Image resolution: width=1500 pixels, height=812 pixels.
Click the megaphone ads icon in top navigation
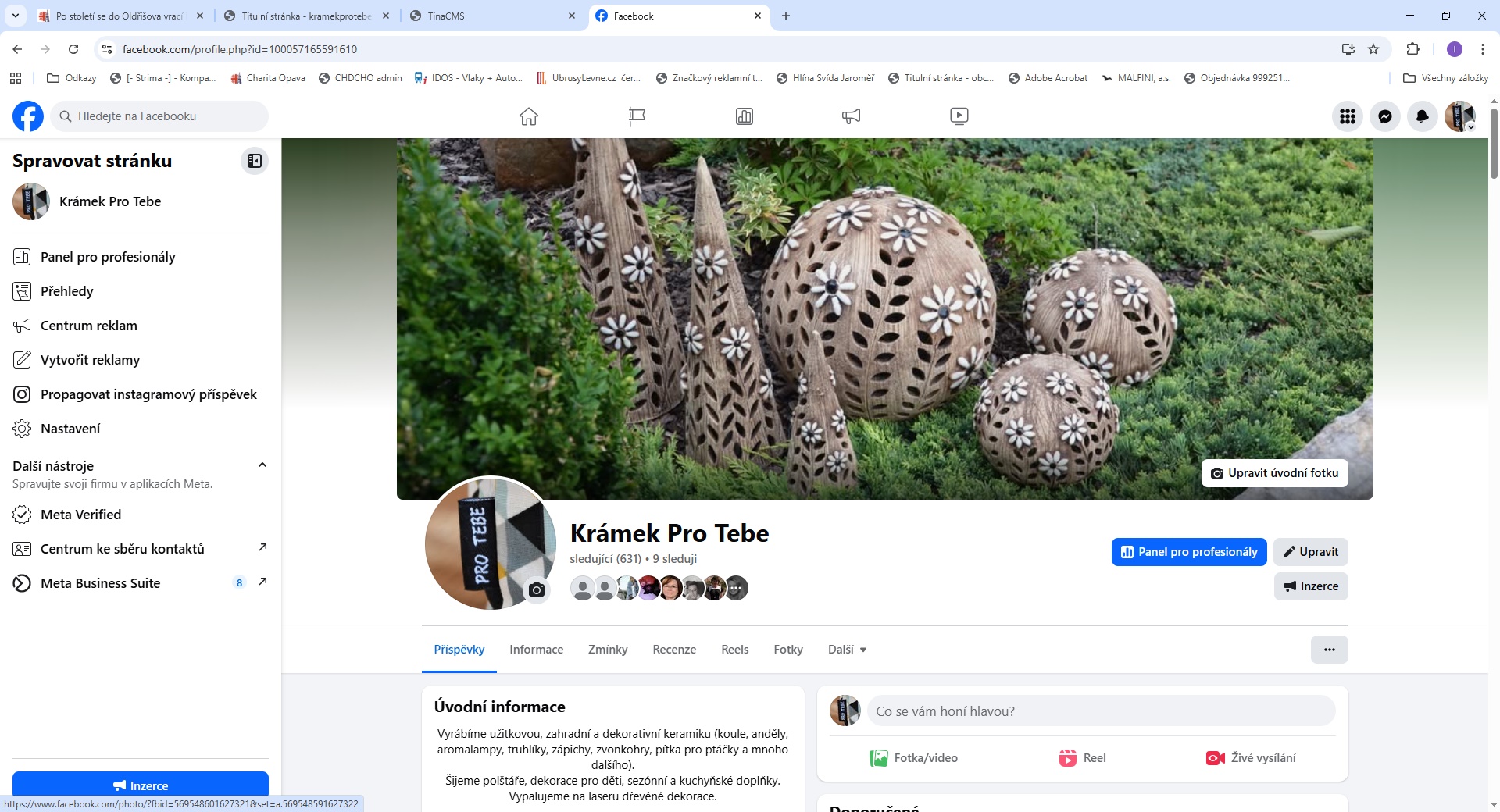pyautogui.click(x=851, y=116)
